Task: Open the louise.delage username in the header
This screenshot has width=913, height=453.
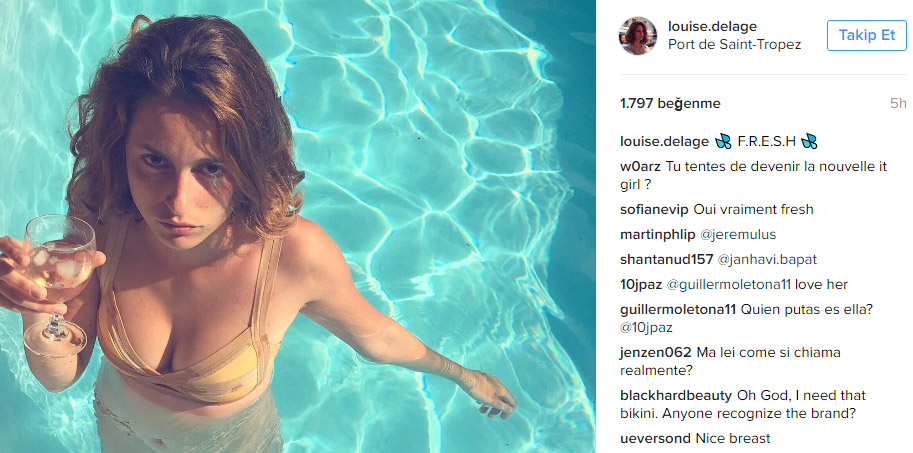Action: (x=712, y=26)
